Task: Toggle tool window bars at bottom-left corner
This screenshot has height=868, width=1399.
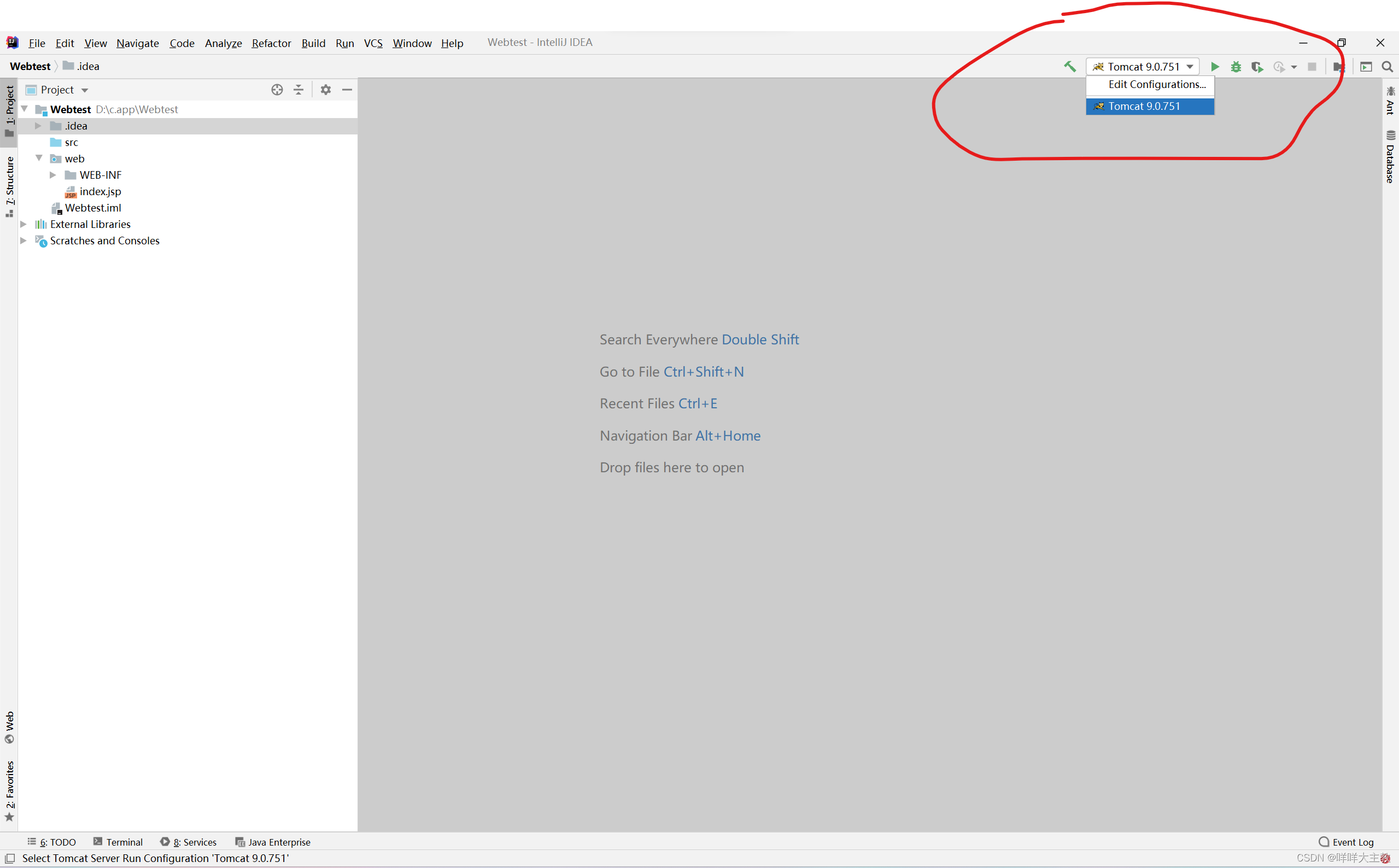Action: coord(10,858)
